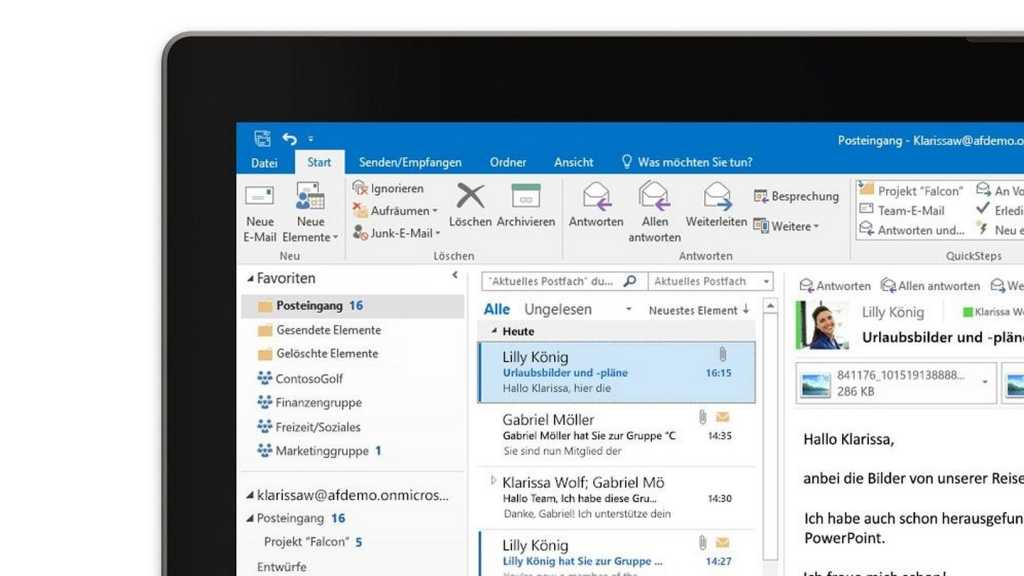Open the Aufräumen dropdown
Screen dimensions: 1024x576
click(x=395, y=210)
